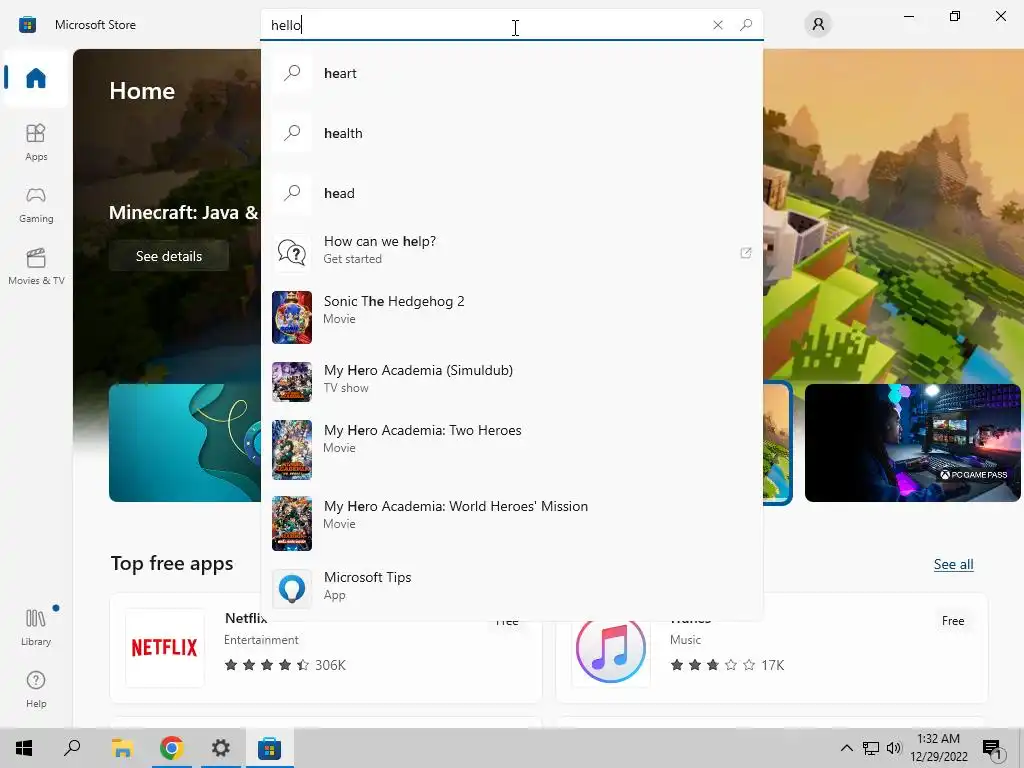
Task: Open the Home section in sidebar
Action: [x=36, y=78]
